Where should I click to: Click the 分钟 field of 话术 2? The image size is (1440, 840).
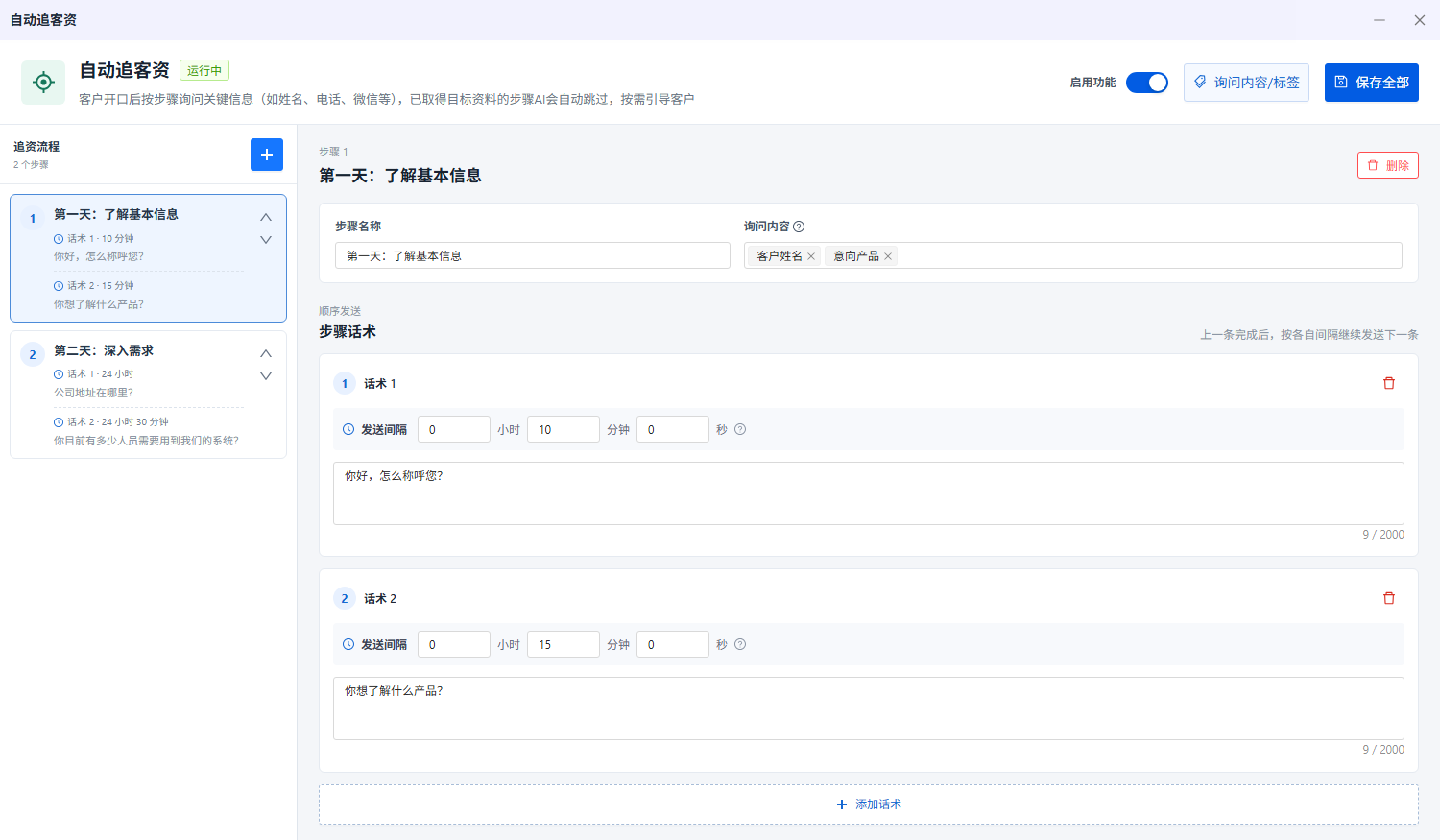pyautogui.click(x=564, y=644)
